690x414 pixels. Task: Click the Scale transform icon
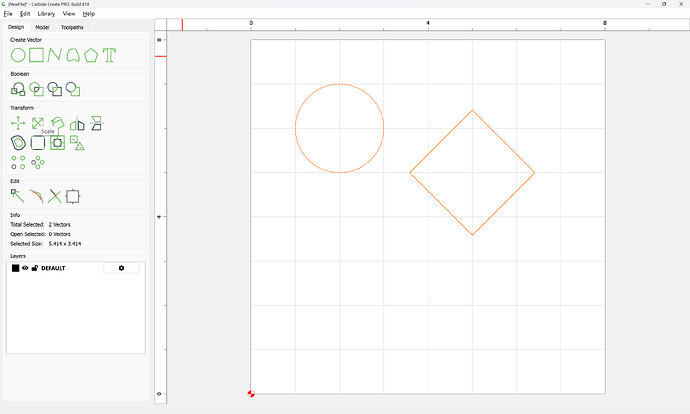coord(37,124)
